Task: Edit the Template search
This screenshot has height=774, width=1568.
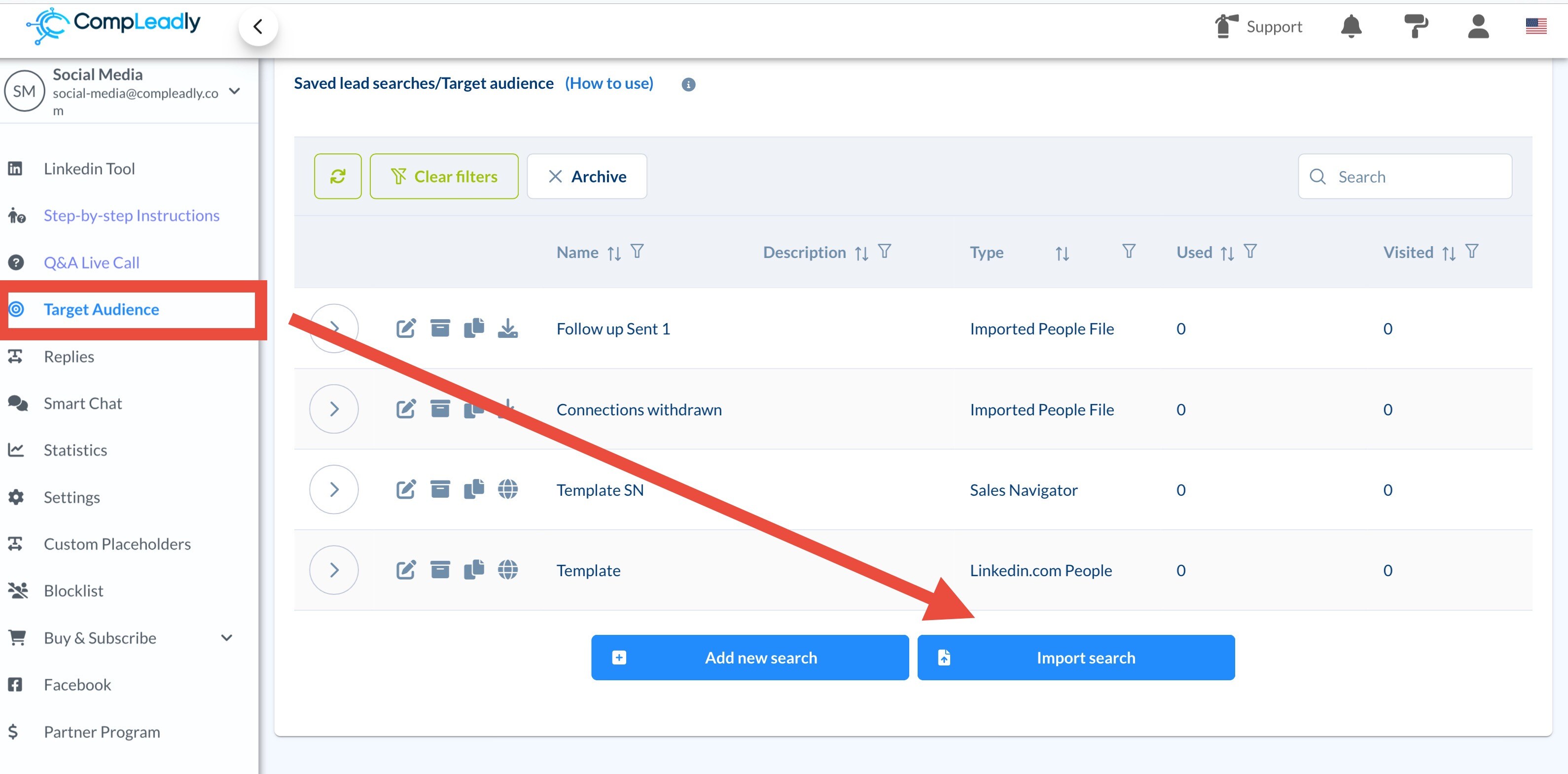Action: click(x=406, y=569)
